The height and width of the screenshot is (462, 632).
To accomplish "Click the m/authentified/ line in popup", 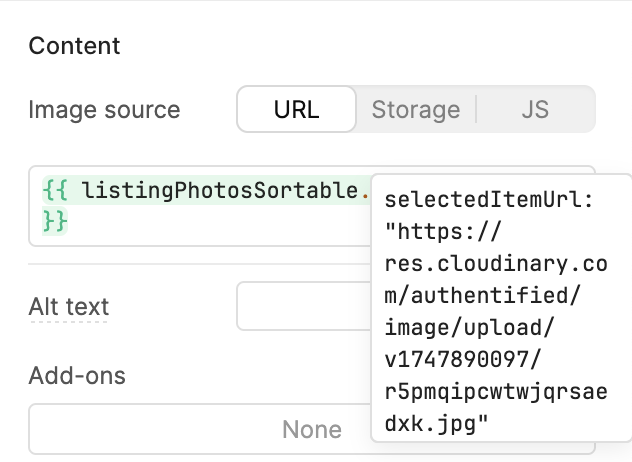I will click(482, 295).
